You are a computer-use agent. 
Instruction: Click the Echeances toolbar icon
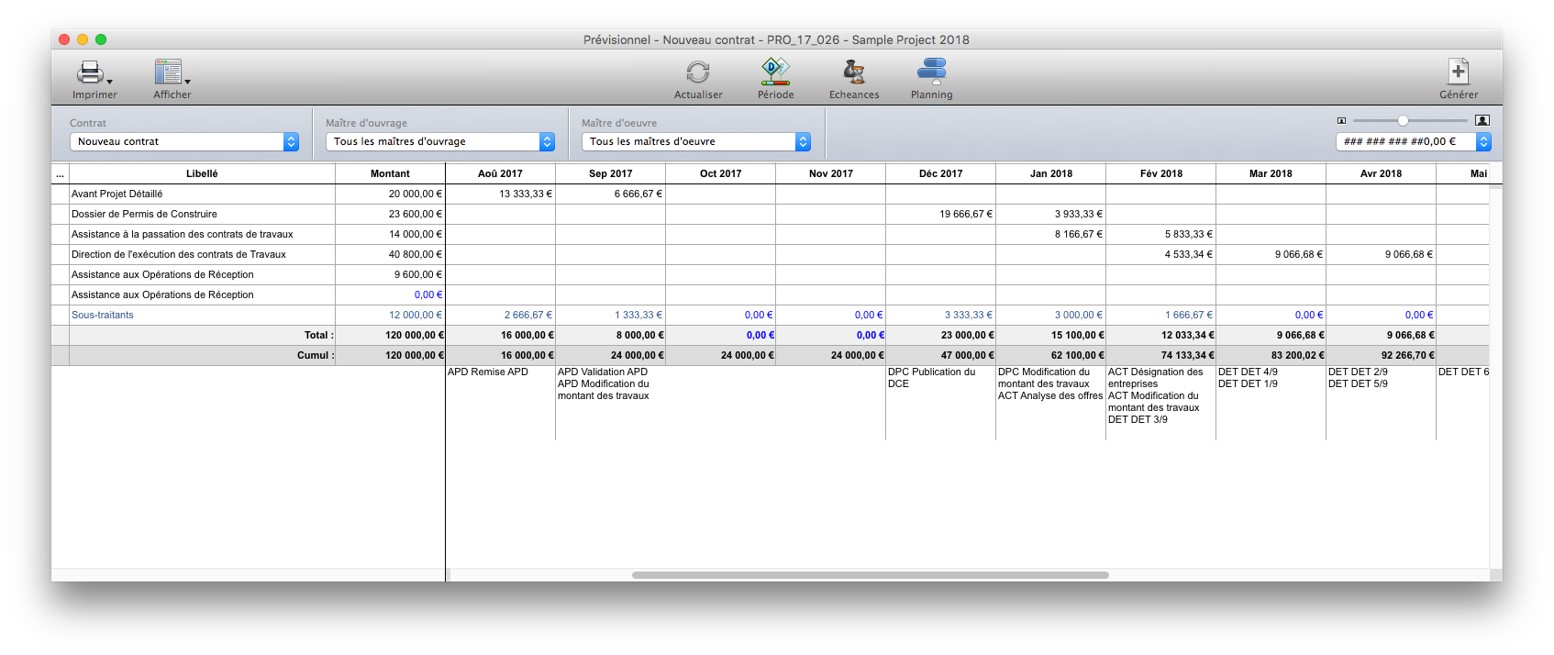853,72
